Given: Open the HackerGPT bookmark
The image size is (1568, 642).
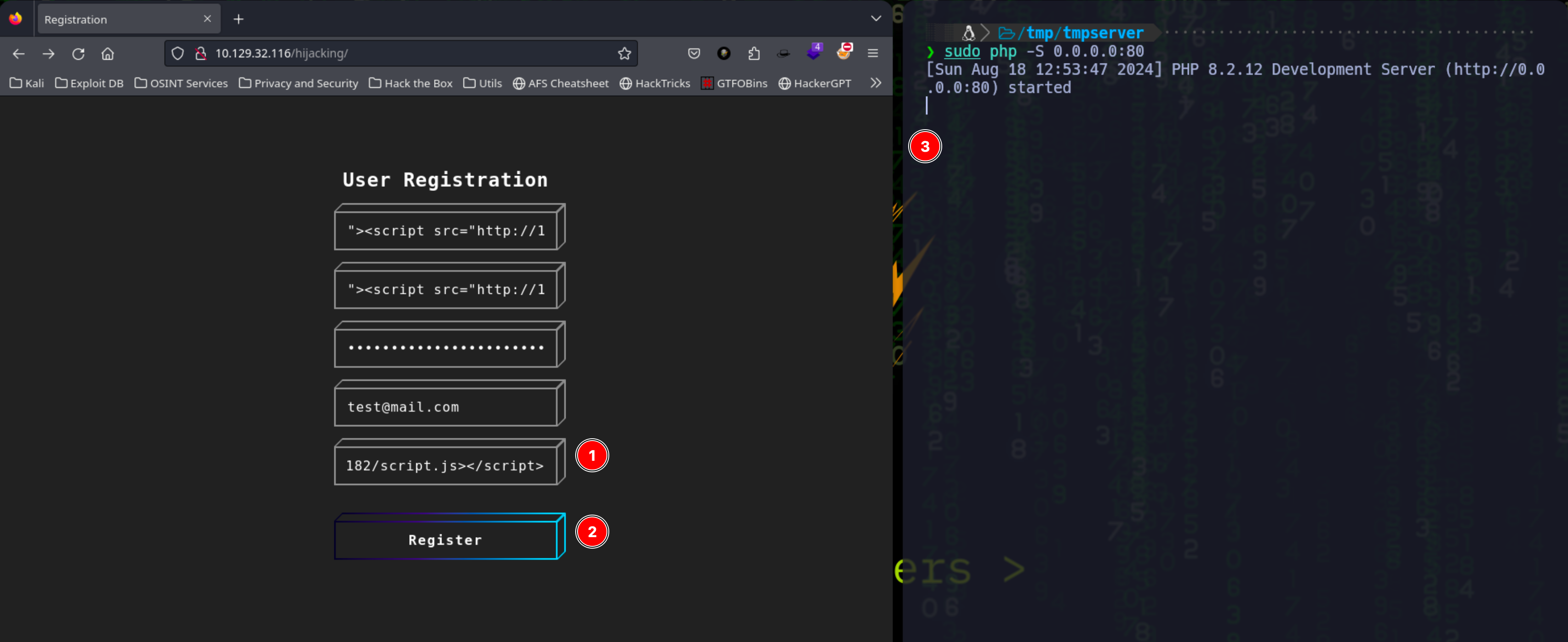Looking at the screenshot, I should pos(815,83).
